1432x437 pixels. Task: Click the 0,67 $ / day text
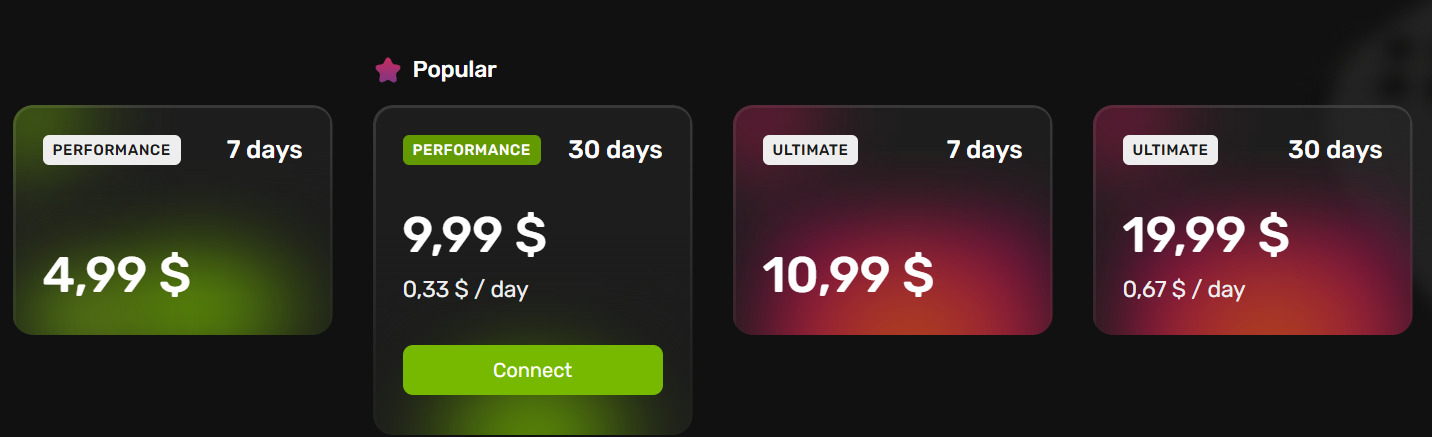(1184, 290)
